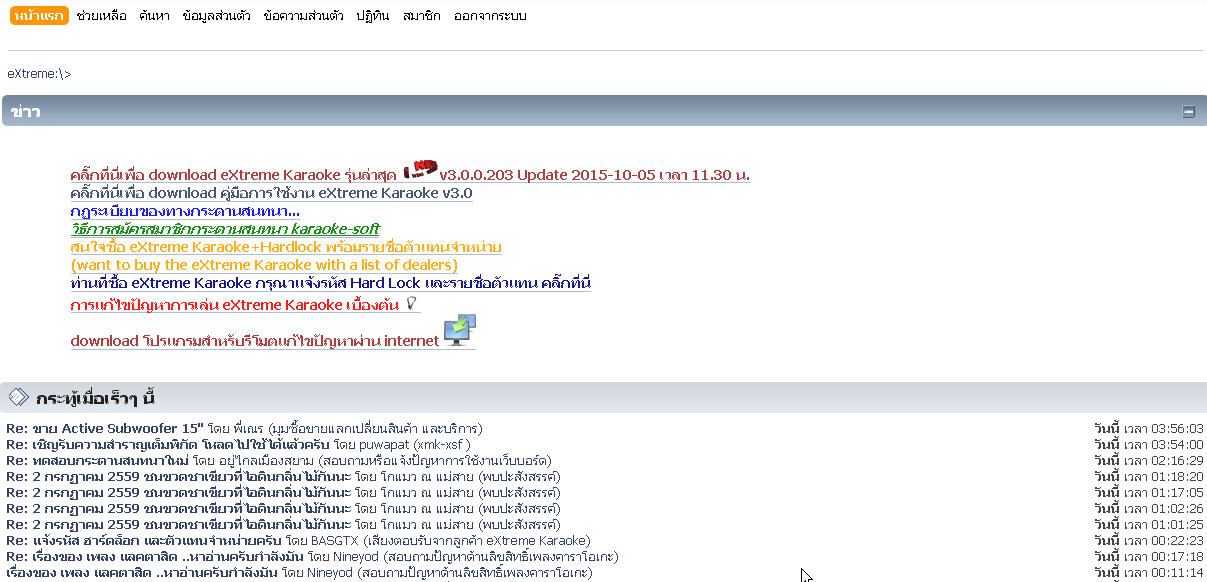Open author พี่เณร profile link
Image resolution: width=1207 pixels, height=582 pixels.
tap(248, 429)
